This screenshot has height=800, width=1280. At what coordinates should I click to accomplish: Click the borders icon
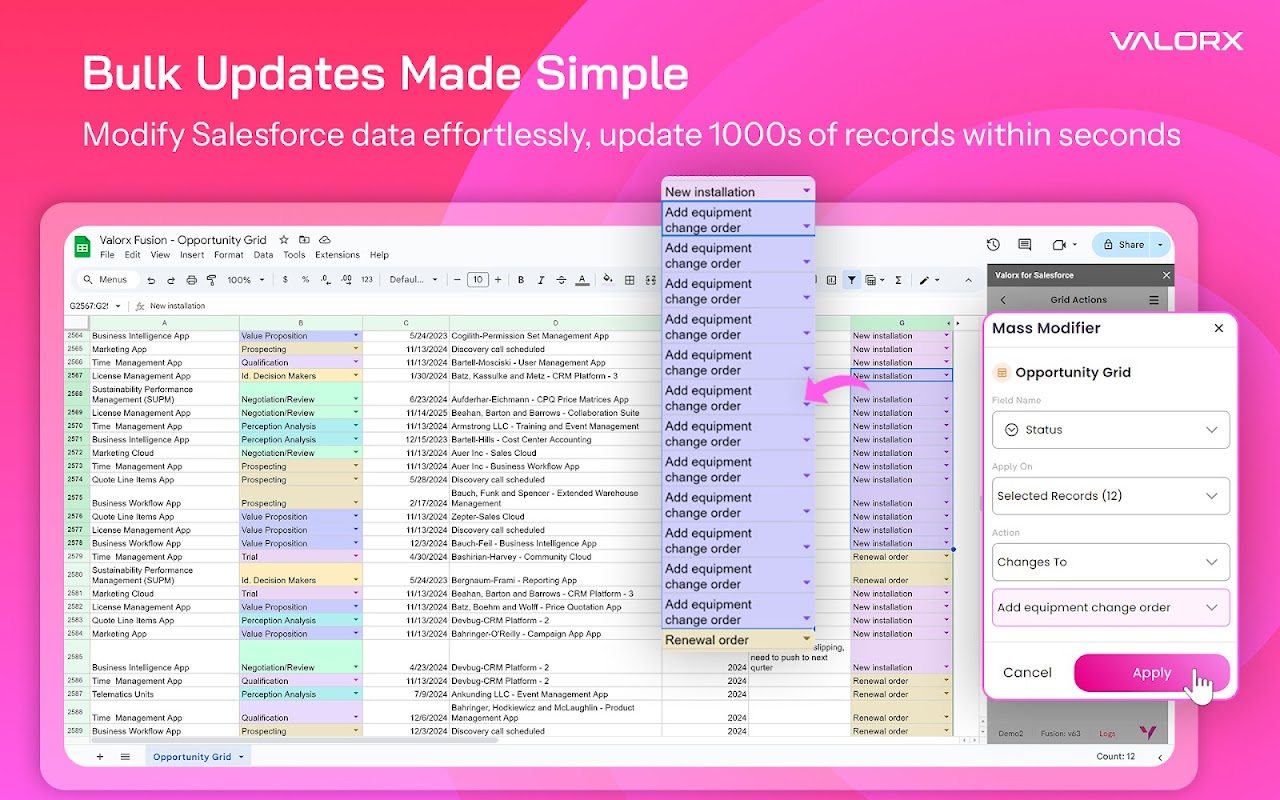tap(629, 280)
